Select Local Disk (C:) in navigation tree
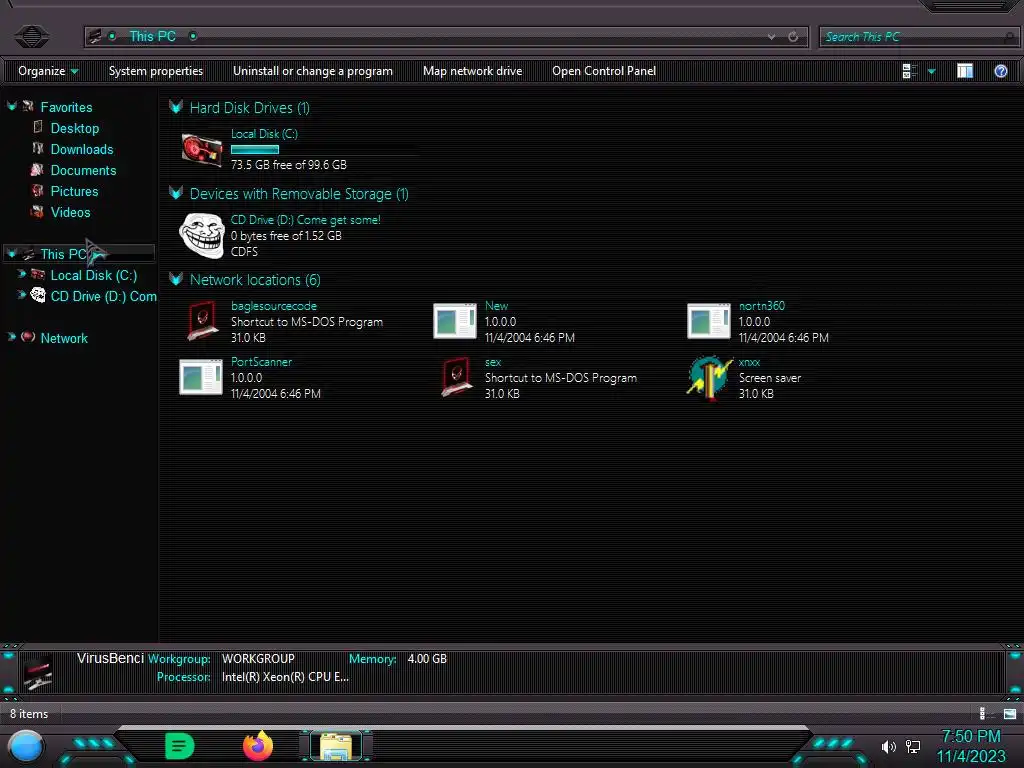Screen dimensions: 1024x768 pyautogui.click(x=93, y=275)
